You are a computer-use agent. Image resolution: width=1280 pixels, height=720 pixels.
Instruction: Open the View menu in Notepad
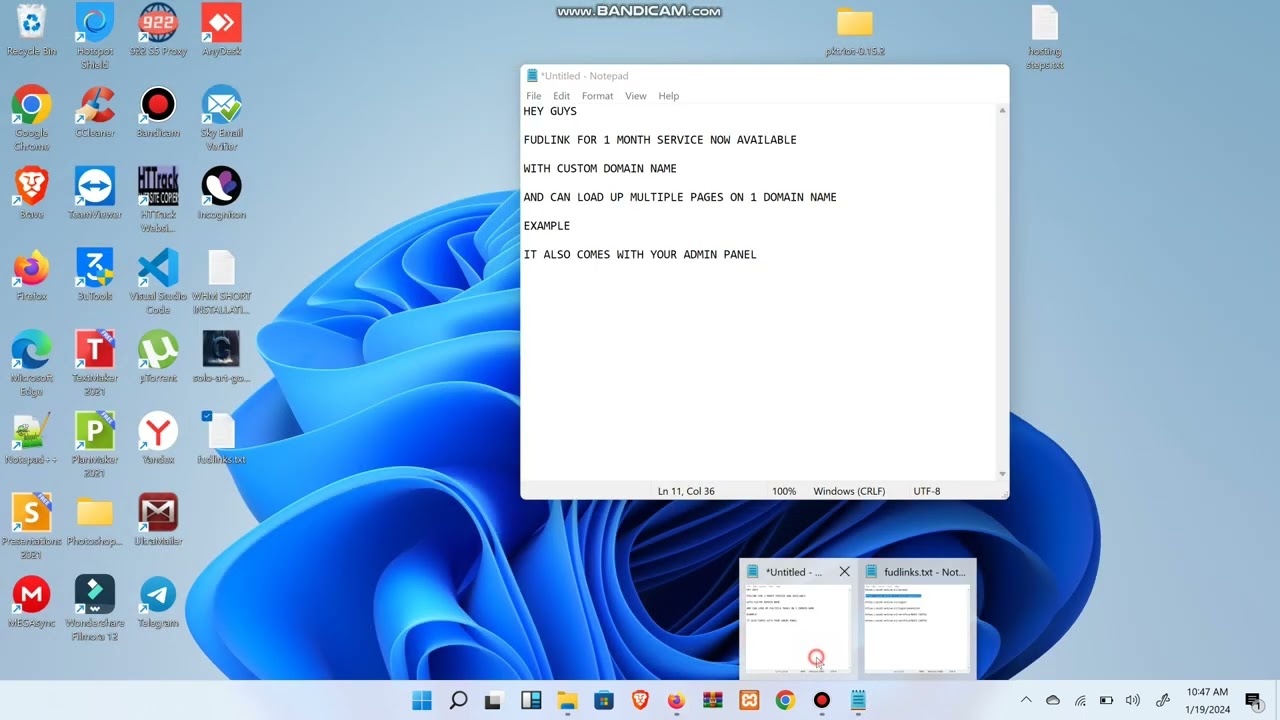tap(636, 96)
